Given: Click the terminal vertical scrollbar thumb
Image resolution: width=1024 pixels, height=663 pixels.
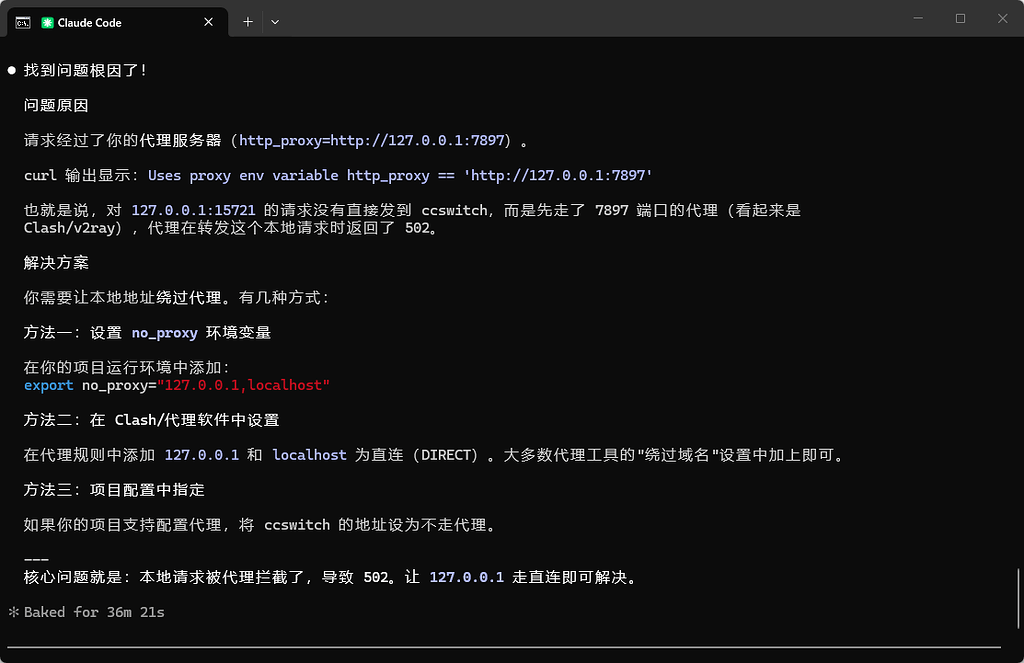Looking at the screenshot, I should (x=1019, y=598).
